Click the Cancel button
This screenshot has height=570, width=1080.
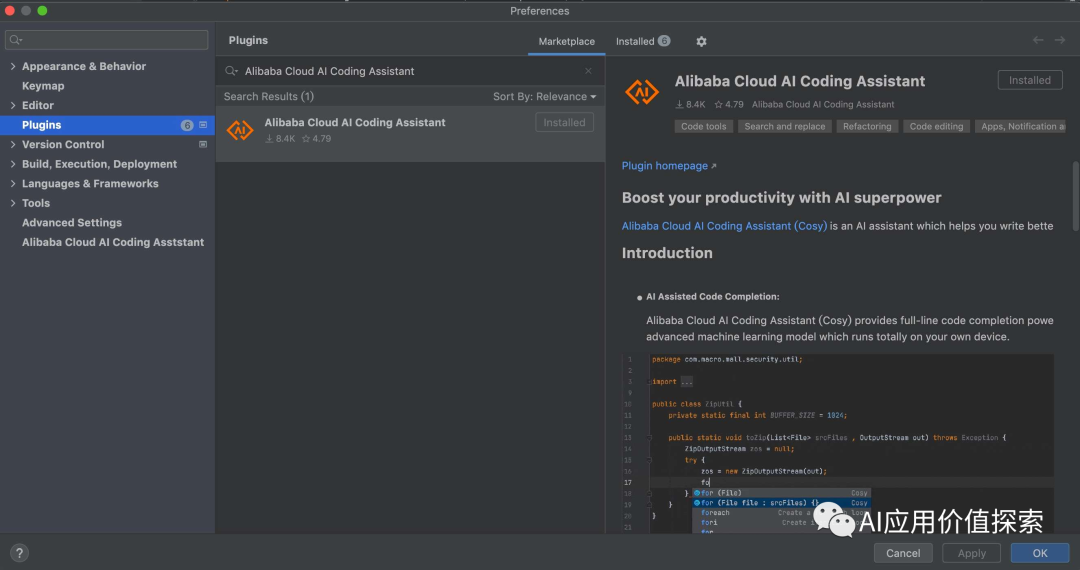903,553
